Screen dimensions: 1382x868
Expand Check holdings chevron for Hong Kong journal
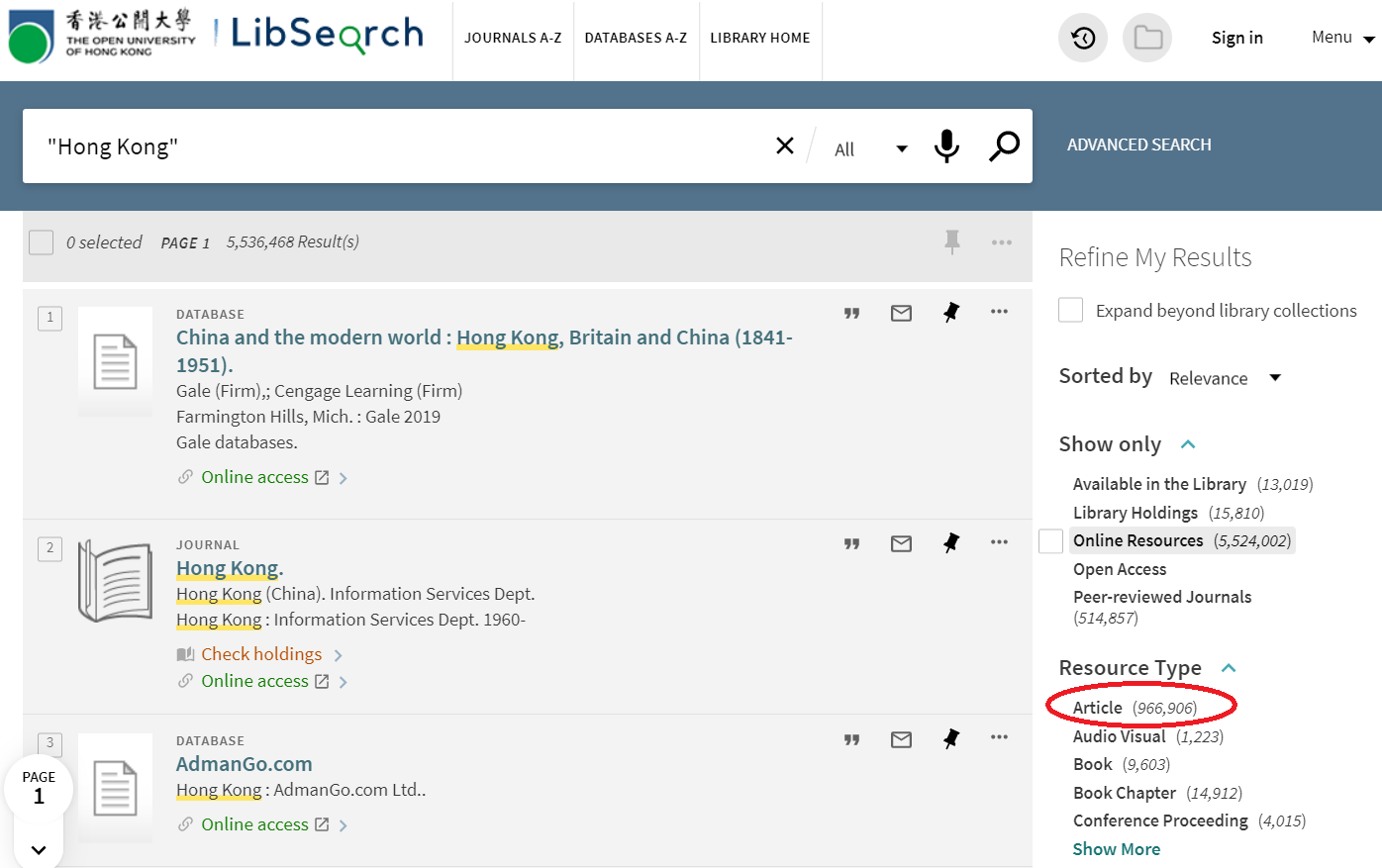pyautogui.click(x=338, y=655)
